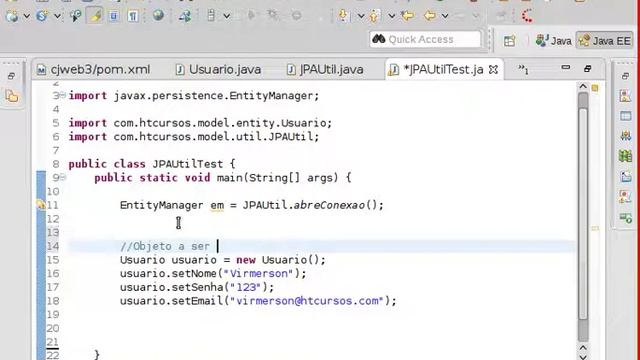Open the Forward navigation history dropdown
The width and height of the screenshot is (640, 360).
[x=476, y=16]
